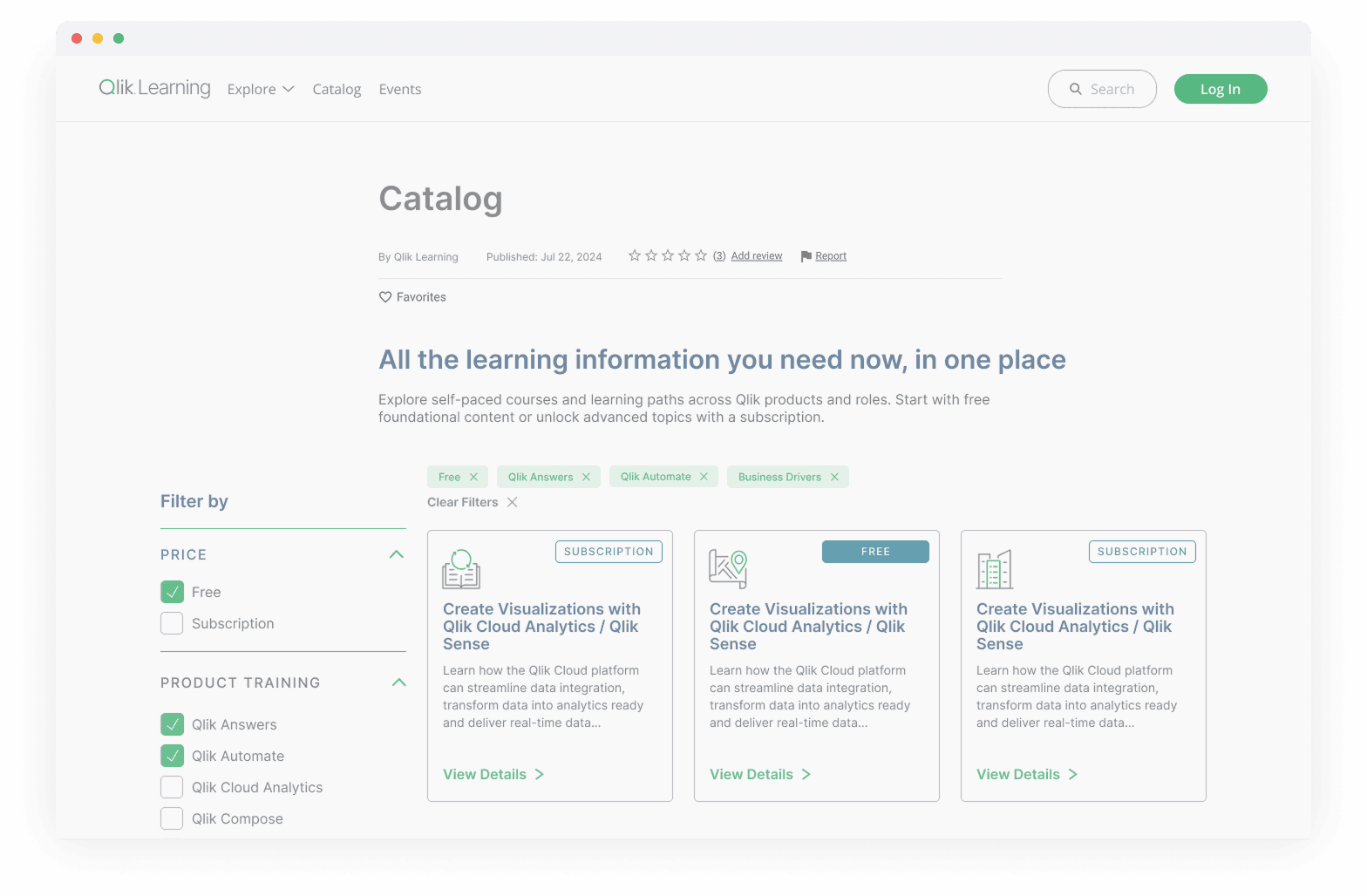Rate the catalog with the first star
The width and height of the screenshot is (1367, 896).
click(x=635, y=255)
